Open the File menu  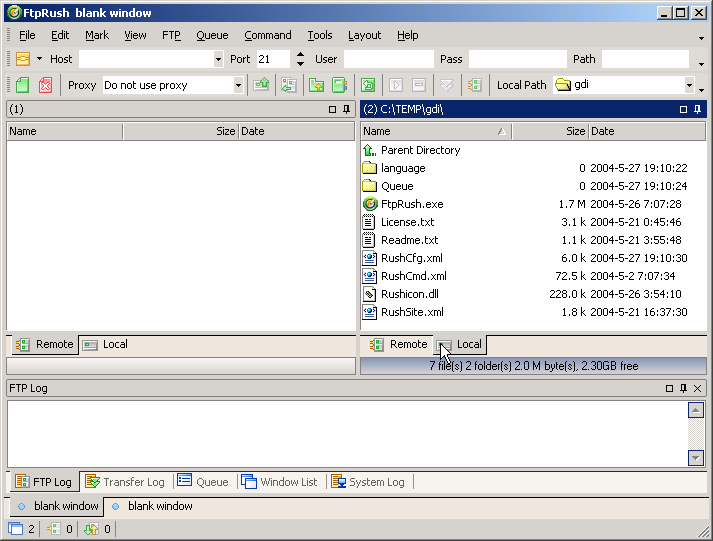pyautogui.click(x=27, y=35)
